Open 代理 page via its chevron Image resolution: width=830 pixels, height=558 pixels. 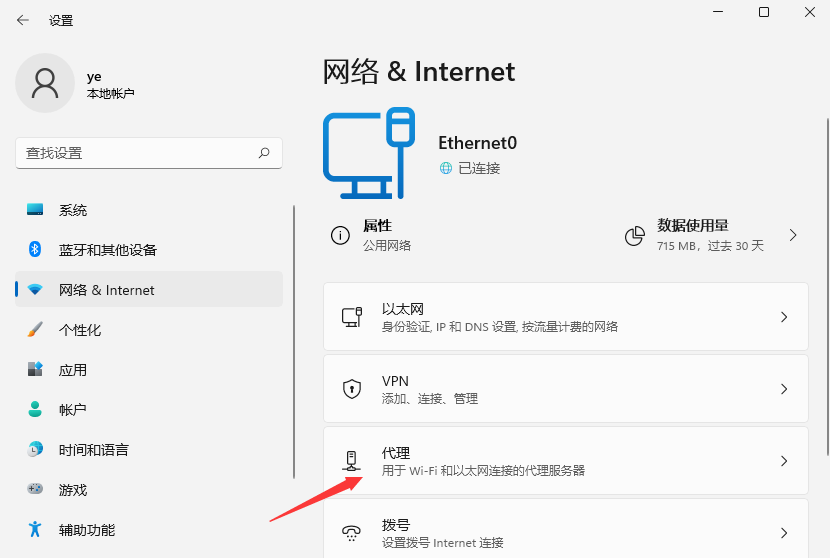click(784, 461)
